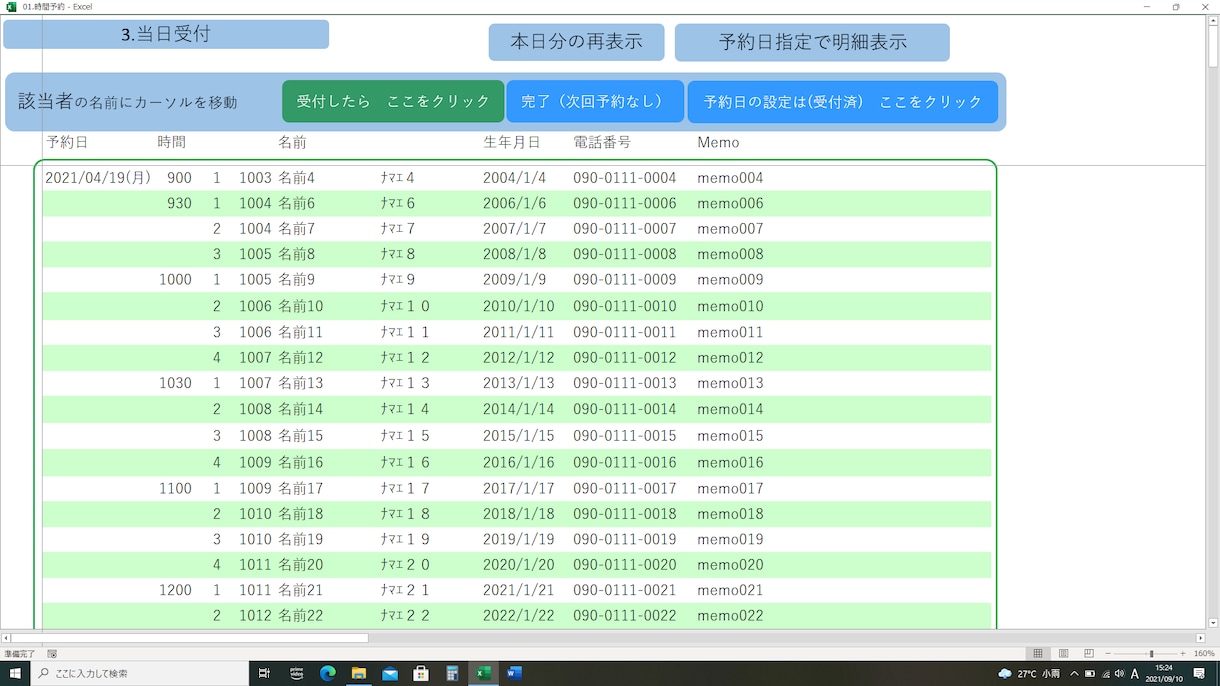Click birthdate cell 2013/1/13
Viewport: 1220px width, 686px height.
click(518, 383)
